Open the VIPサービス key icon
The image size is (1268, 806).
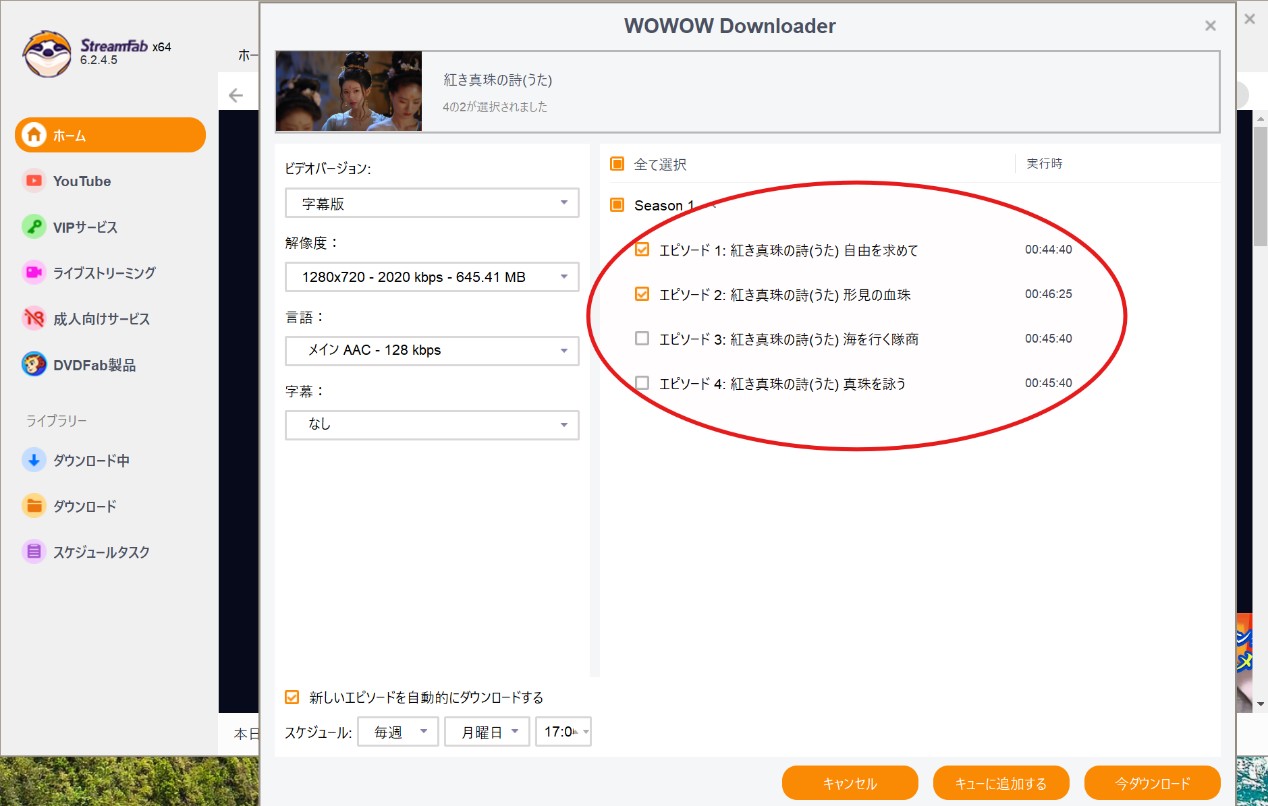pos(34,227)
